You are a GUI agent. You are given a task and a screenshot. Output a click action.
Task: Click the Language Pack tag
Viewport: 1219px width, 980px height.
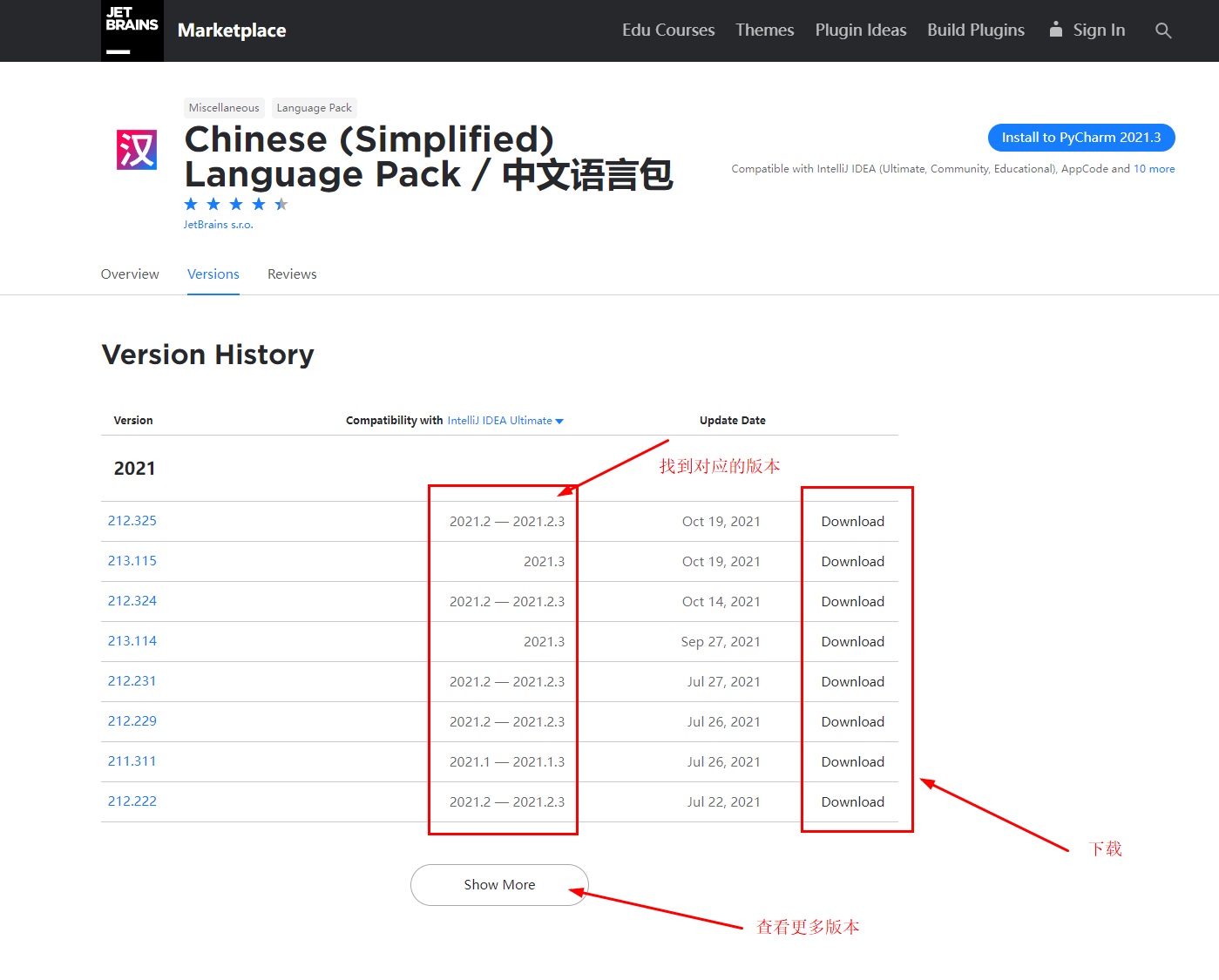point(314,107)
